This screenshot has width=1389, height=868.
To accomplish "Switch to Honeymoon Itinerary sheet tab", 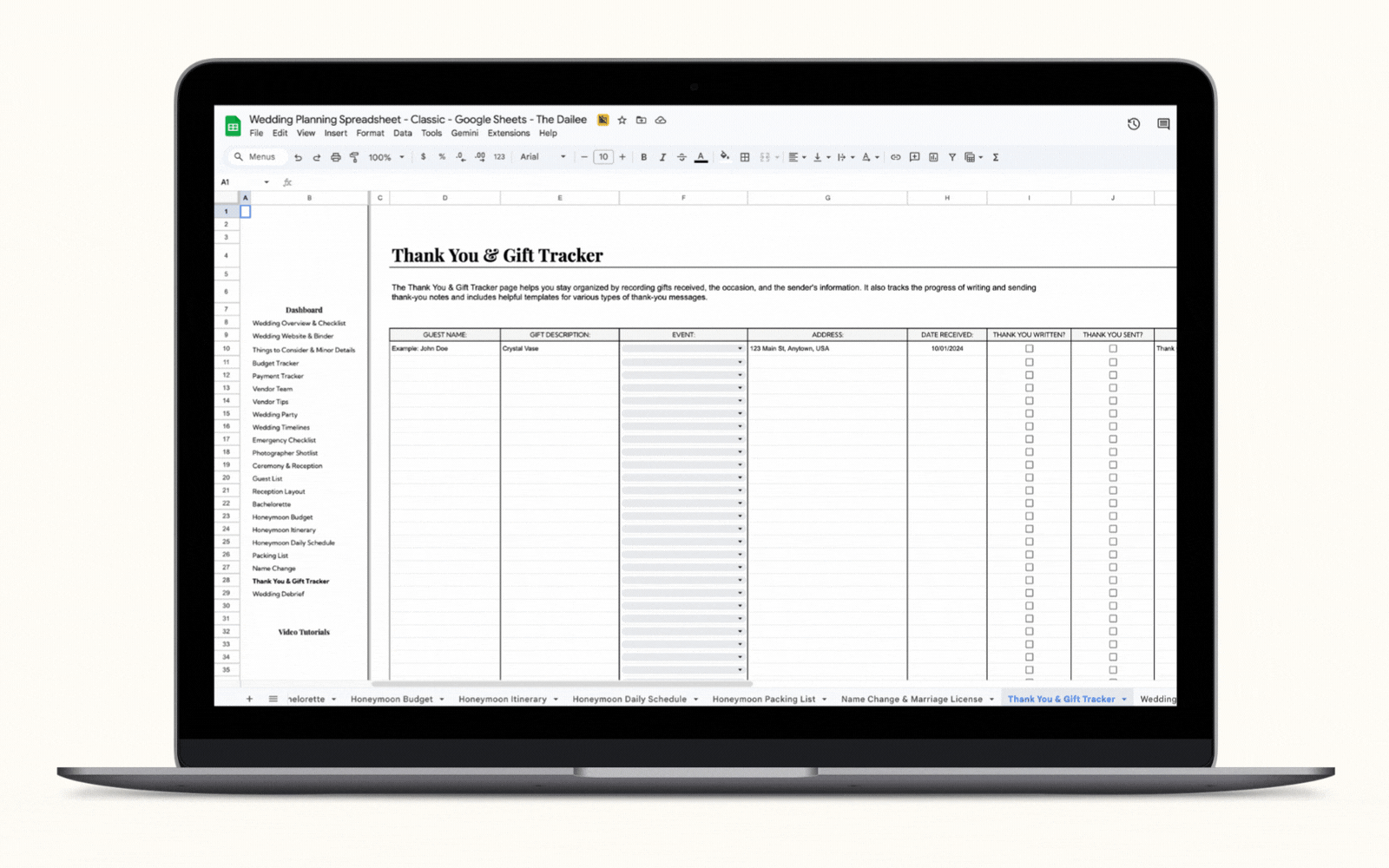I will [503, 699].
